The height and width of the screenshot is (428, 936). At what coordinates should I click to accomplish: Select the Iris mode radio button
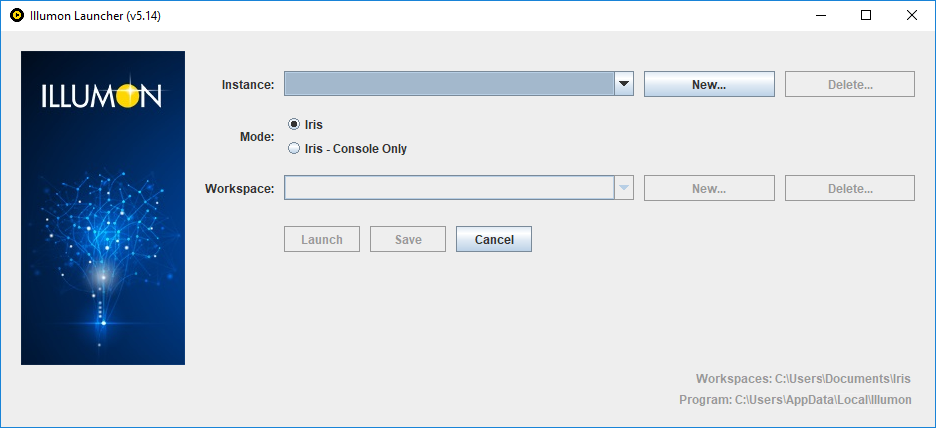click(294, 124)
